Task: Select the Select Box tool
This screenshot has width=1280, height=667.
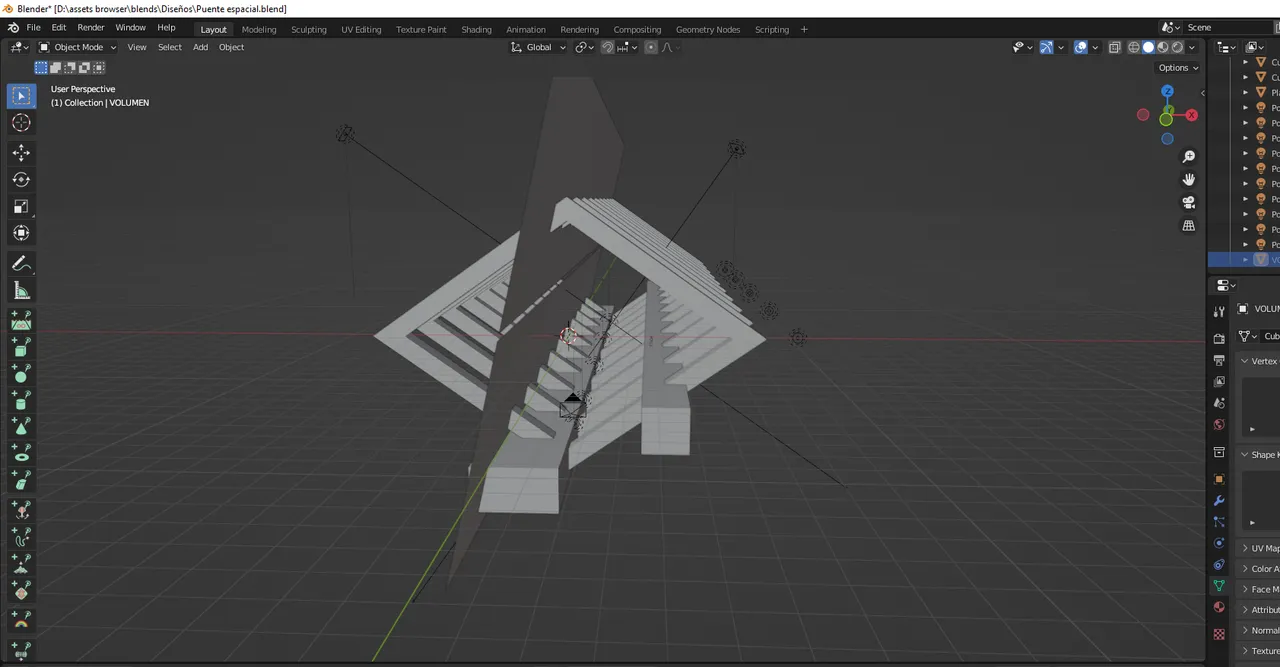Action: [x=21, y=96]
